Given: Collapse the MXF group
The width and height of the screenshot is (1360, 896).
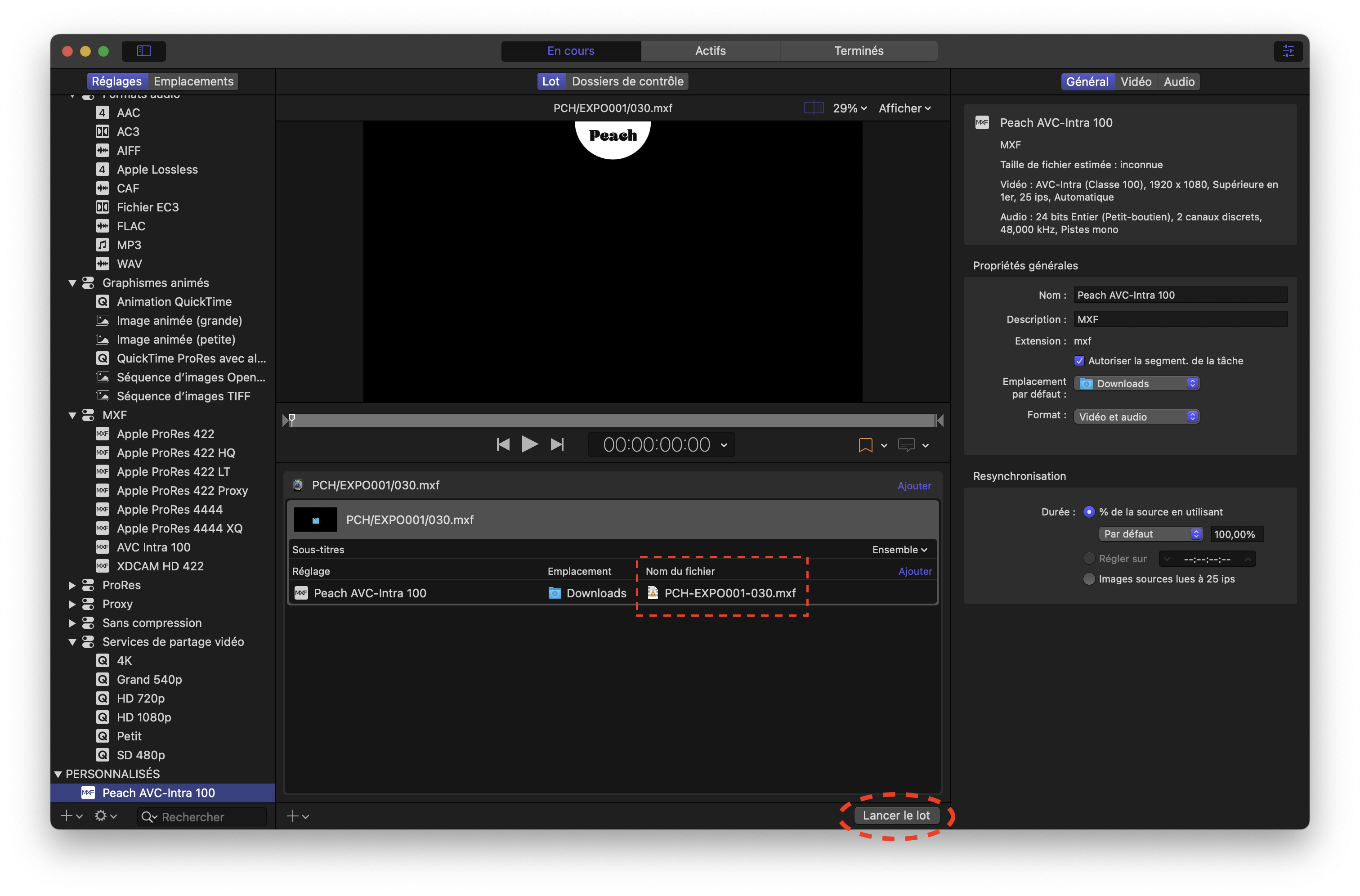Looking at the screenshot, I should 72,416.
